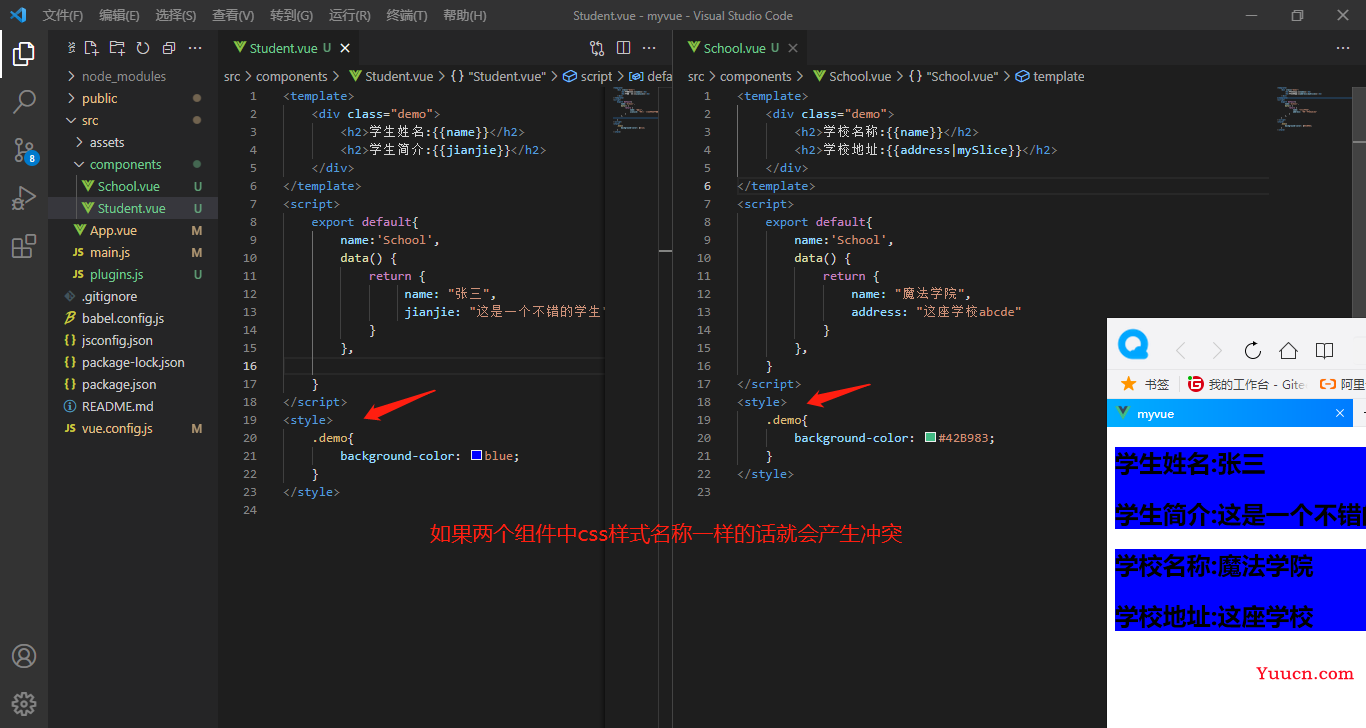The image size is (1366, 728).
Task: Open the 终端(T) menu
Action: click(x=406, y=15)
